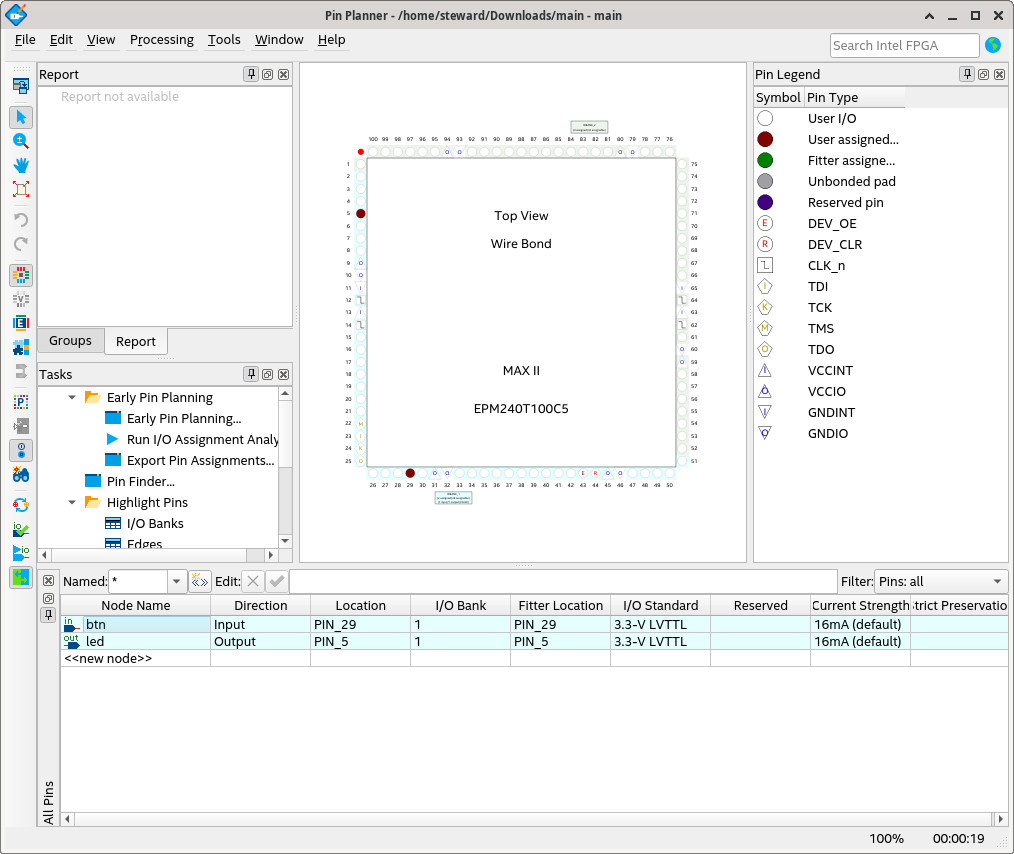Click the binoculars Pin Finder icon
Viewport: 1014px width, 854px height.
21,475
